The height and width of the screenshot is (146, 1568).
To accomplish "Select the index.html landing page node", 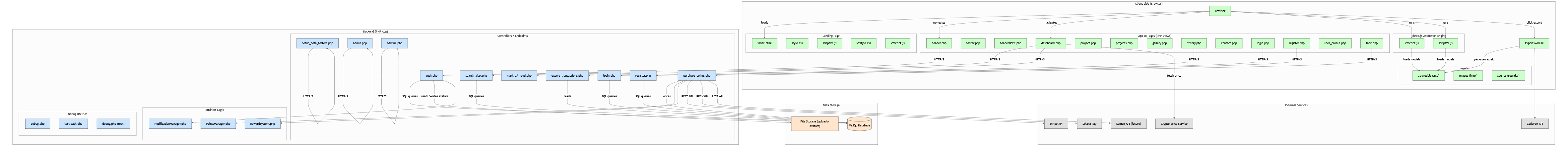I will (764, 43).
